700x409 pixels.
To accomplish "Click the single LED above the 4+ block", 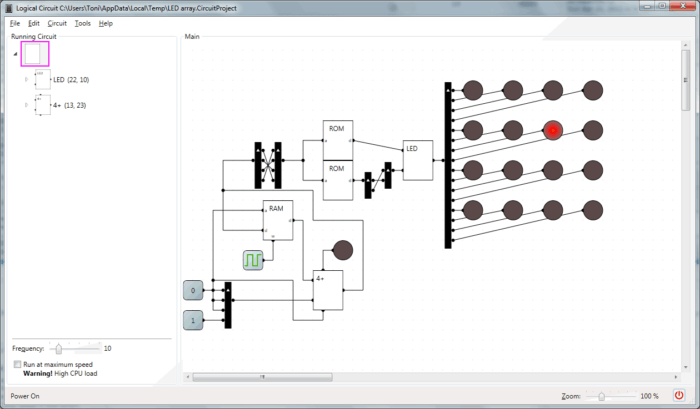I will 343,250.
